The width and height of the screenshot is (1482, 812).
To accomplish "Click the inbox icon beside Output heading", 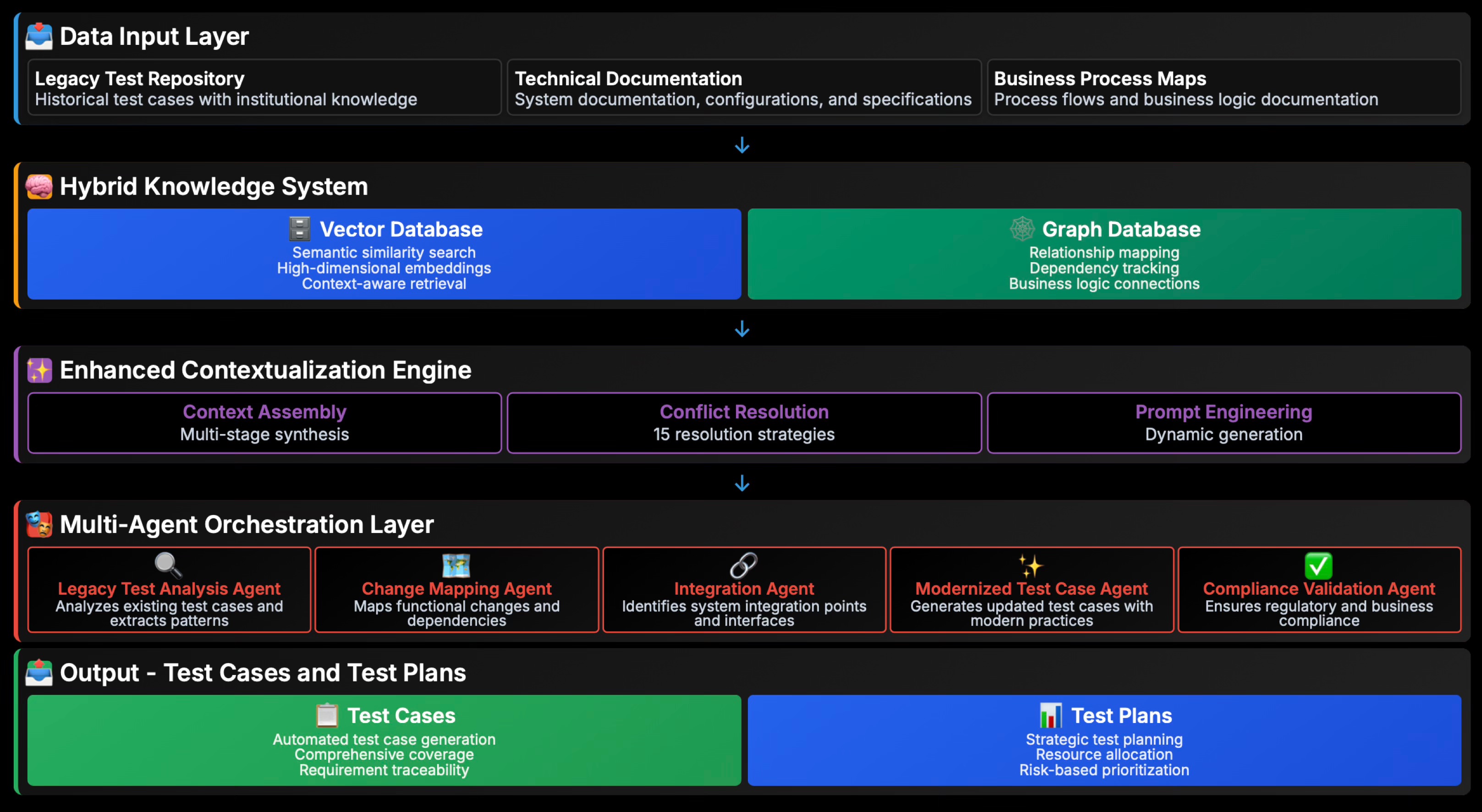I will tap(39, 673).
